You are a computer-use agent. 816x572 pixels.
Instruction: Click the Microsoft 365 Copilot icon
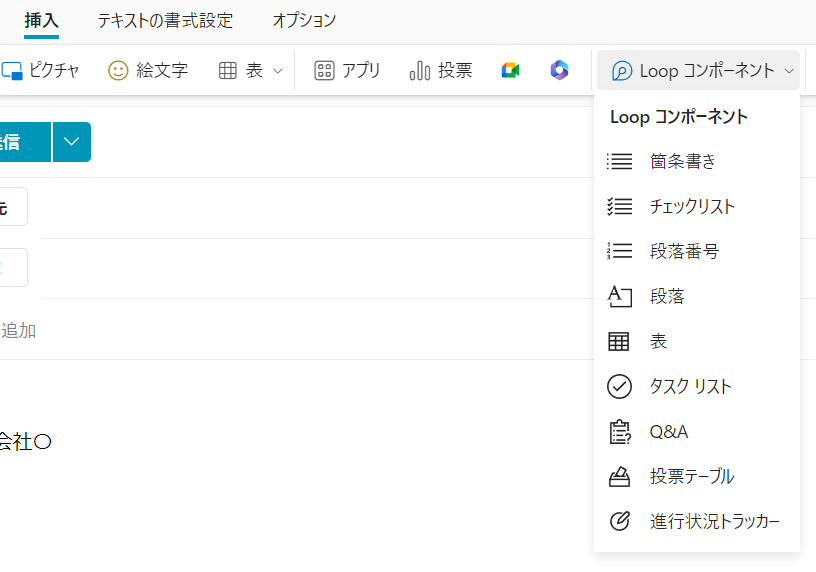(x=559, y=70)
